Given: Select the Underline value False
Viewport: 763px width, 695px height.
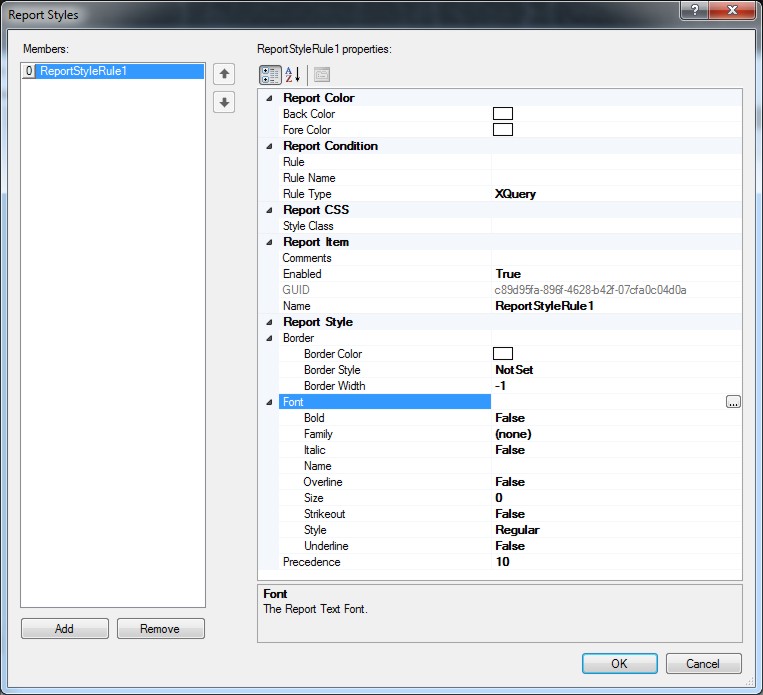Looking at the screenshot, I should [510, 546].
